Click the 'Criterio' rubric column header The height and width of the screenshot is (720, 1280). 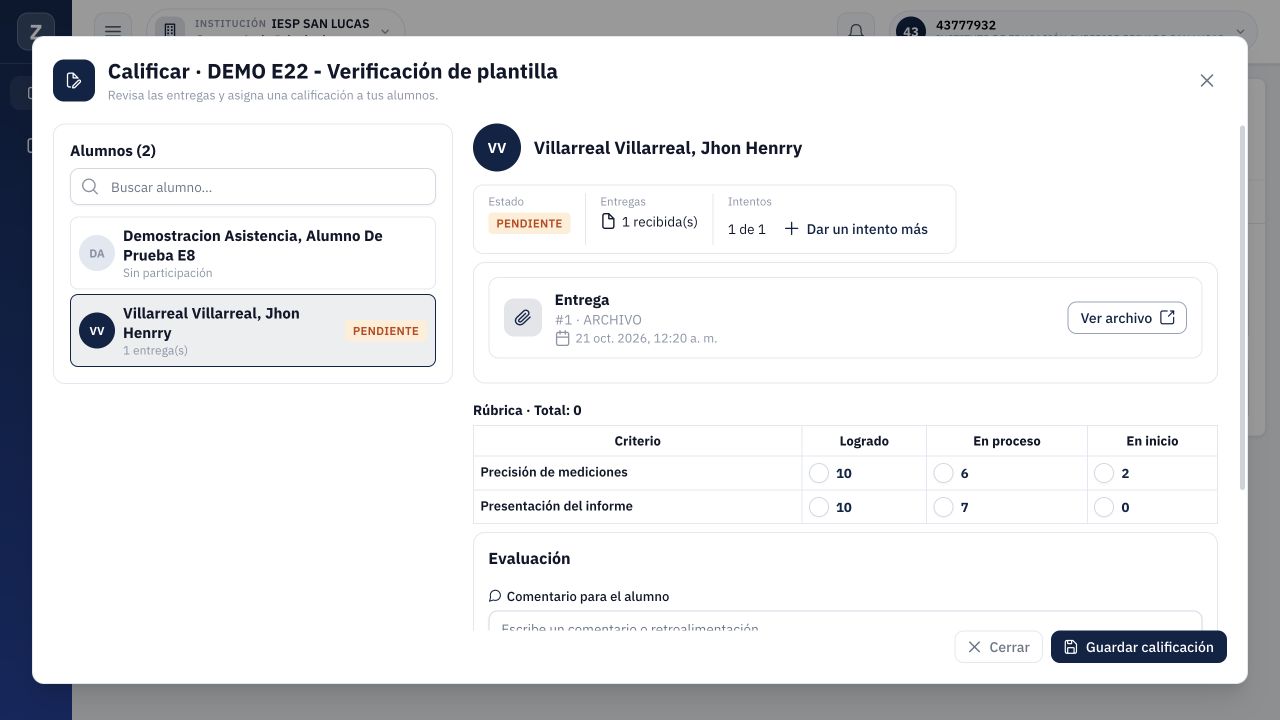click(x=638, y=441)
